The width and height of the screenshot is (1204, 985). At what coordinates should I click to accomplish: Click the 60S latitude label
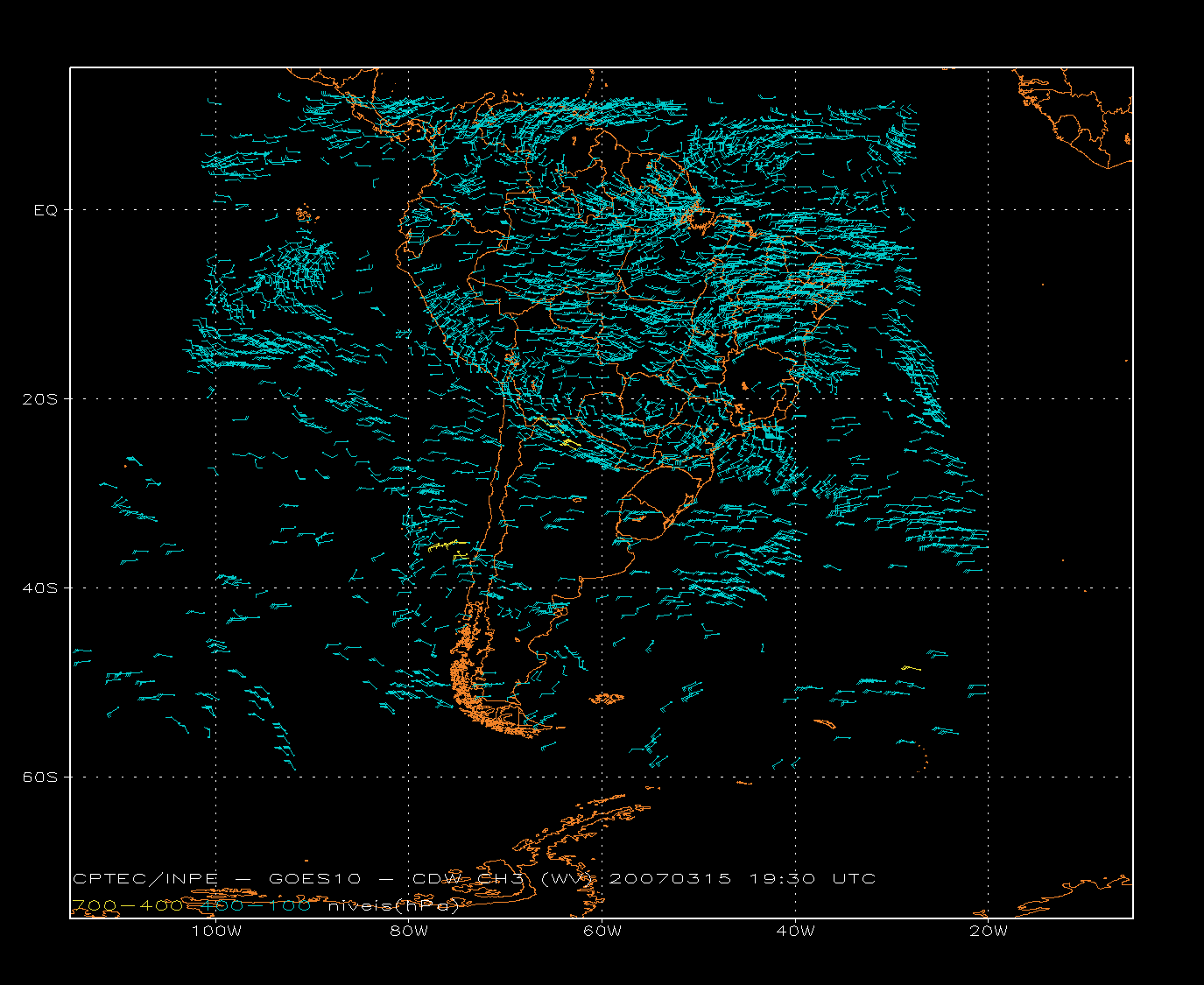coord(40,777)
